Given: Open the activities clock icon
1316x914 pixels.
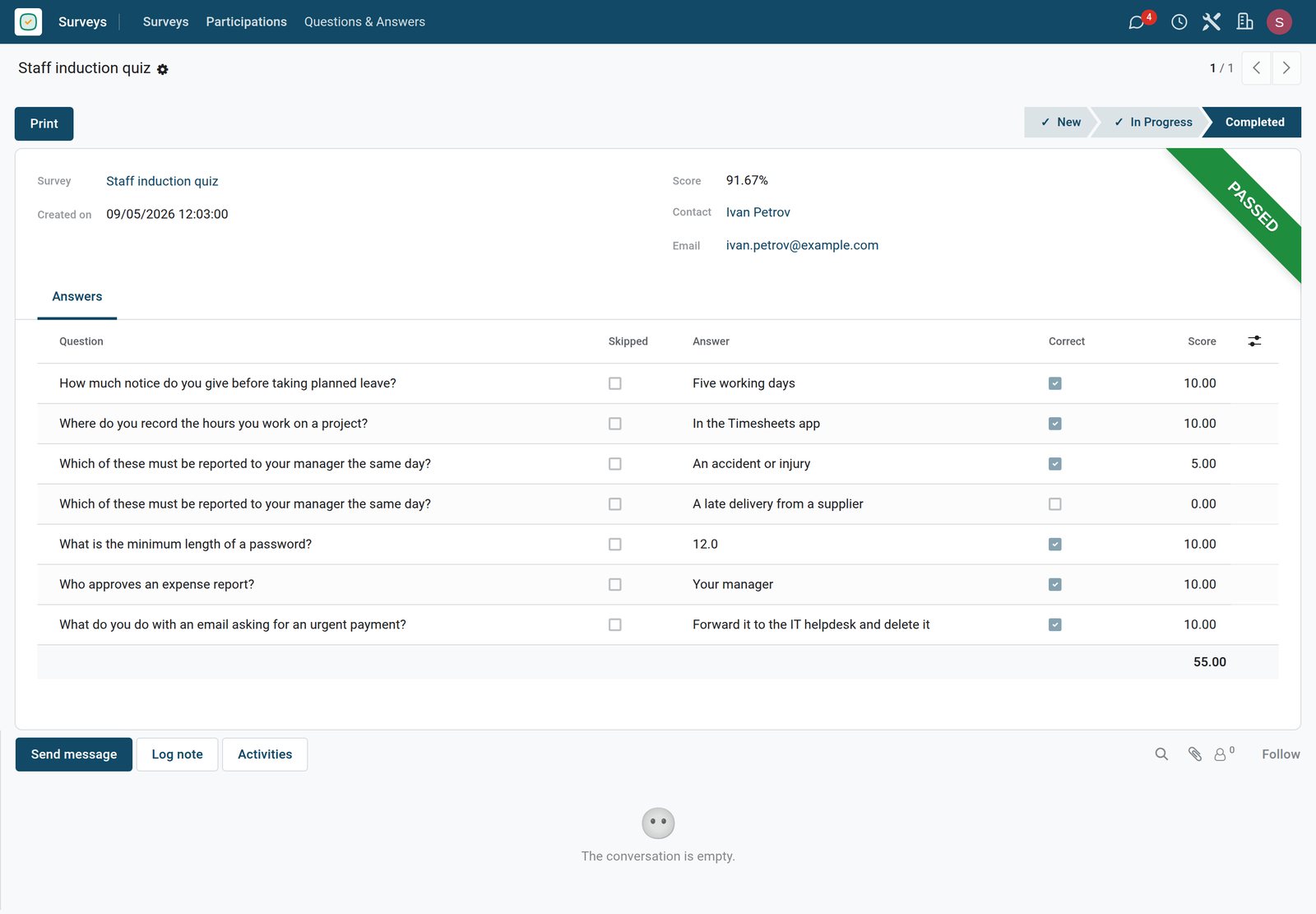Looking at the screenshot, I should 1179,22.
